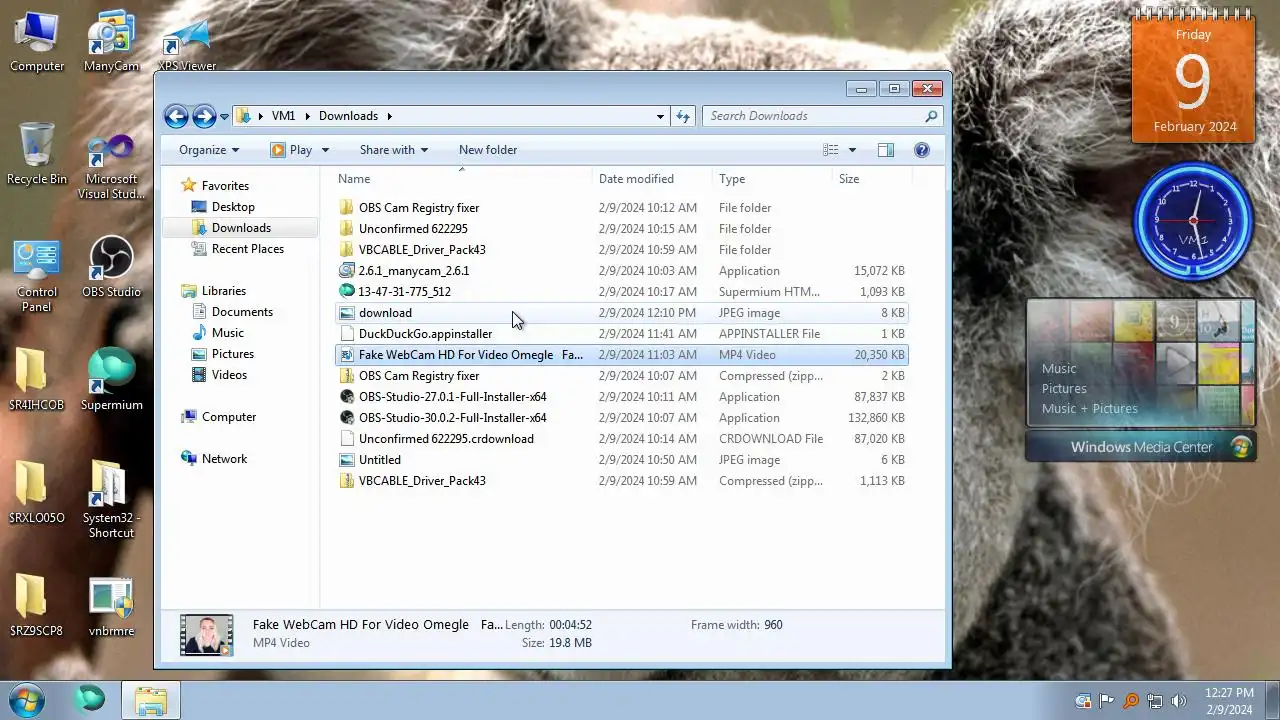Select Recent Places in navigation pane
This screenshot has height=720, width=1280.
point(248,249)
